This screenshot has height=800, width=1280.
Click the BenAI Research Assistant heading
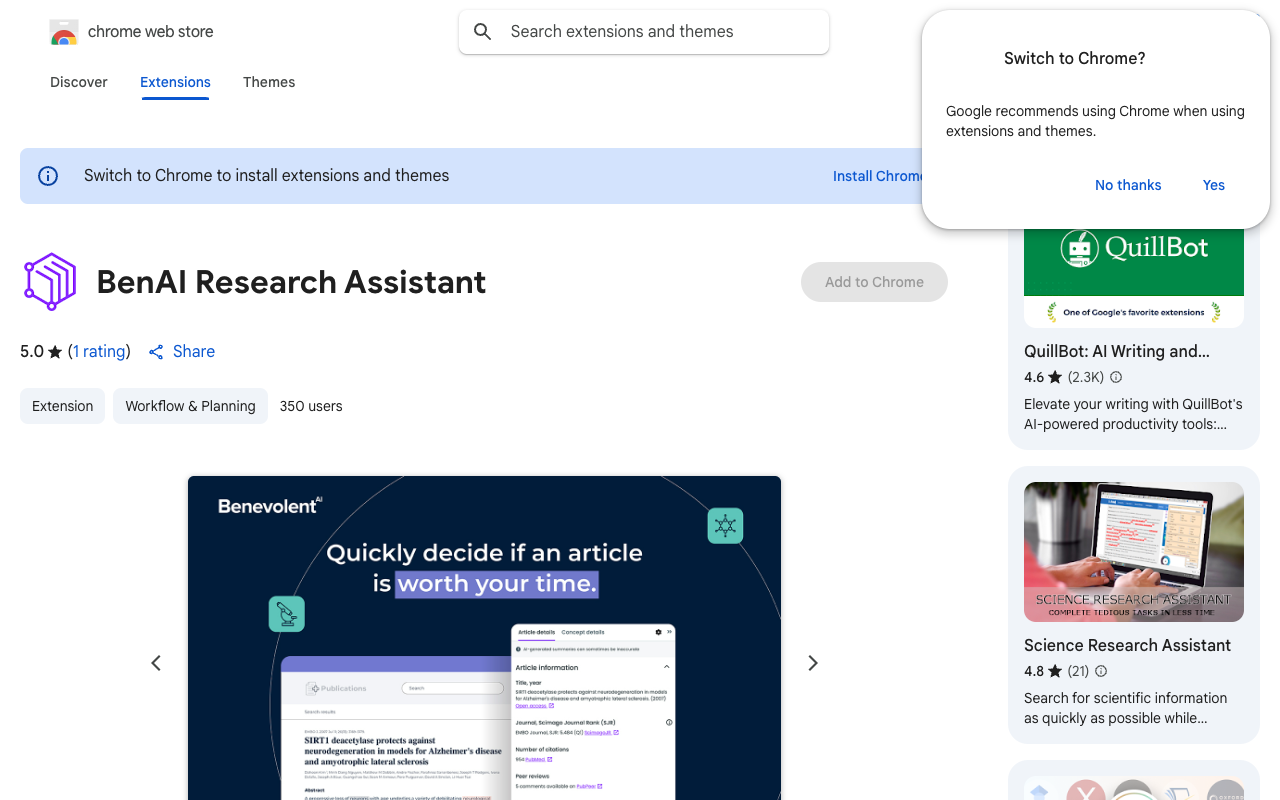pyautogui.click(x=291, y=282)
